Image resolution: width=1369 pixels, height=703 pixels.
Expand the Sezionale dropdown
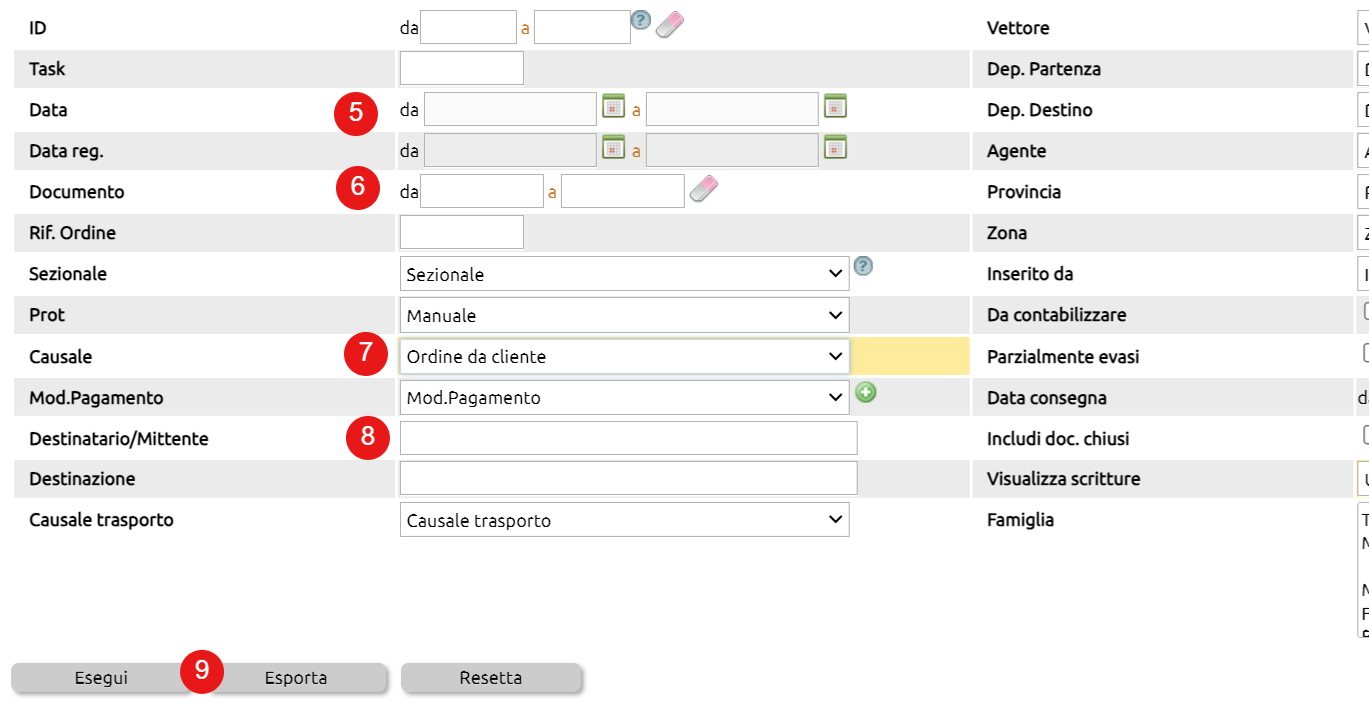coord(625,274)
